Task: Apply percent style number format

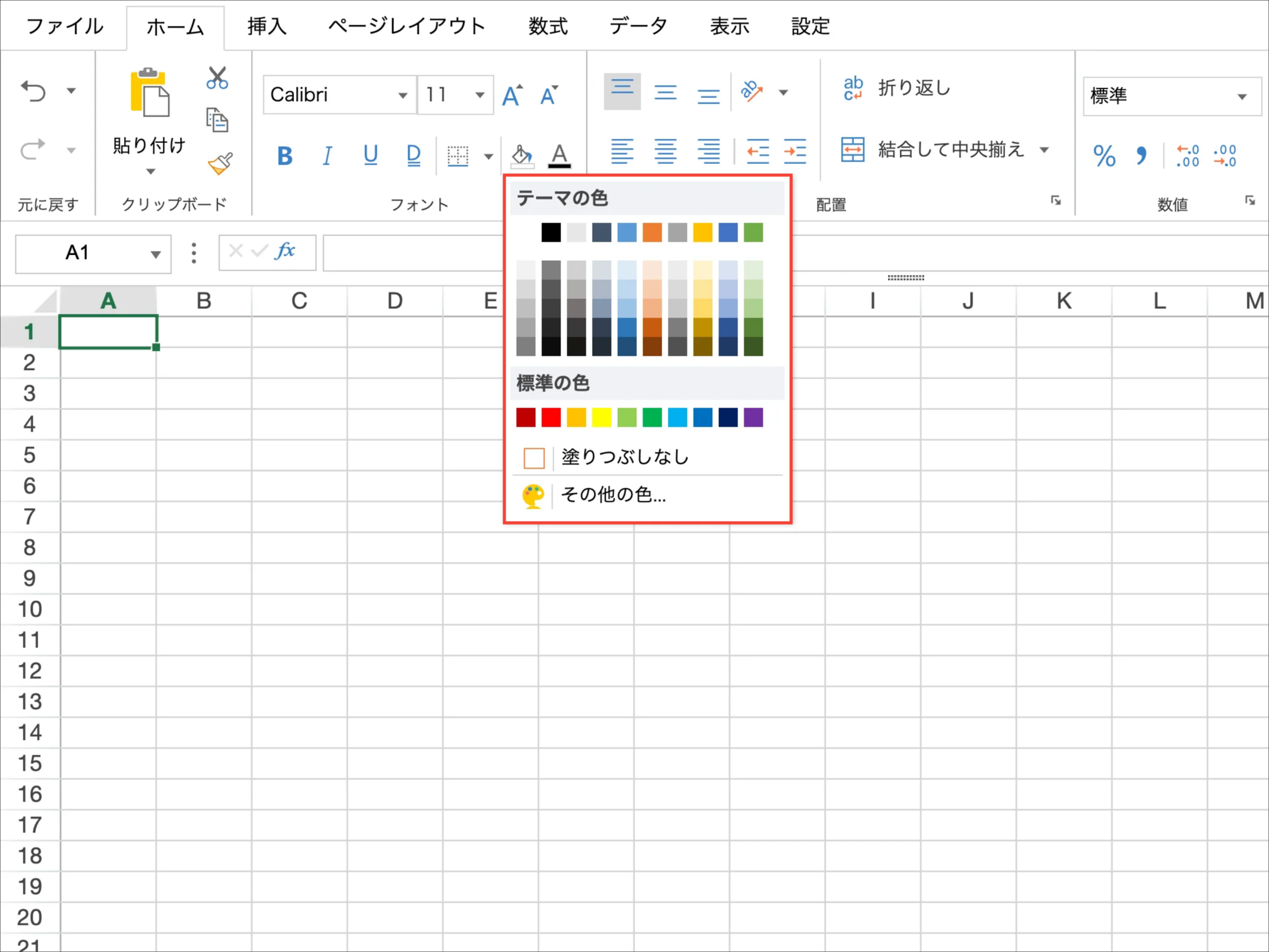Action: 1103,155
